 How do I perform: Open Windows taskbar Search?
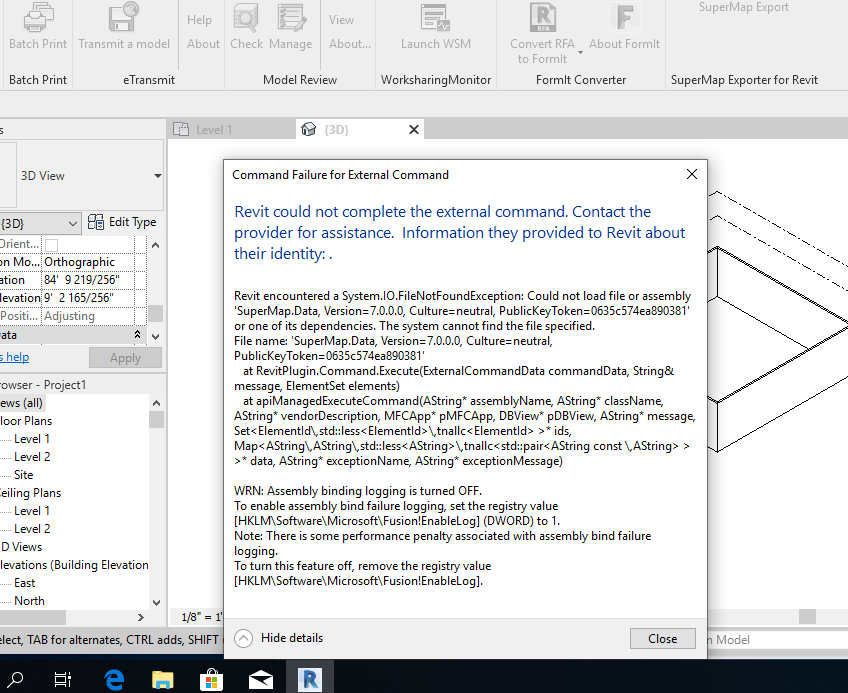tap(15, 678)
